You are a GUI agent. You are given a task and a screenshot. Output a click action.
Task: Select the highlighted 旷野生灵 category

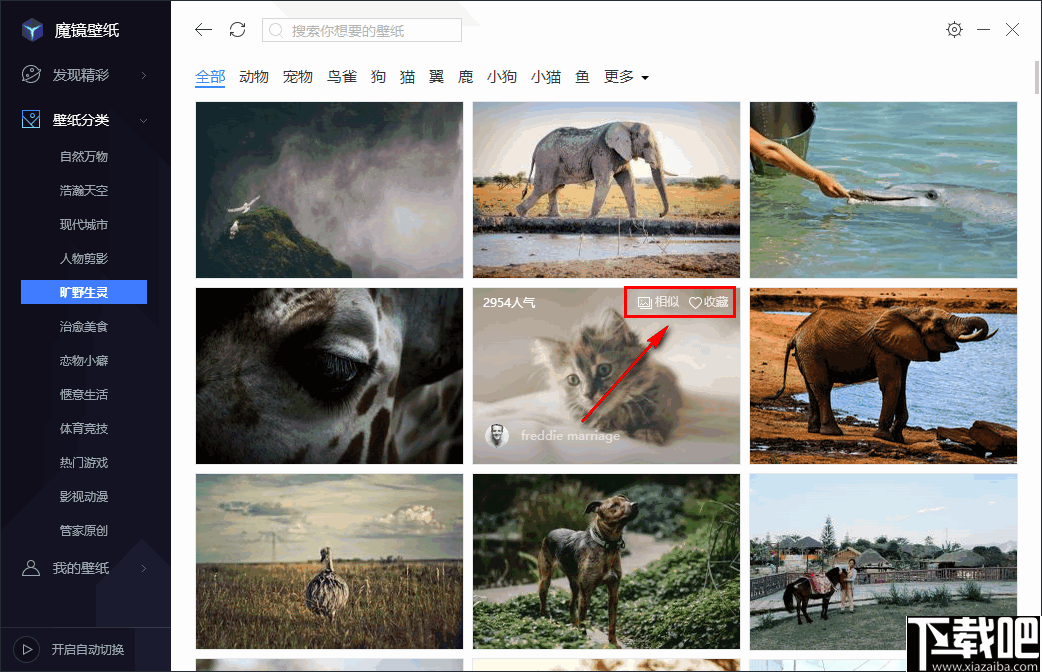coord(84,292)
